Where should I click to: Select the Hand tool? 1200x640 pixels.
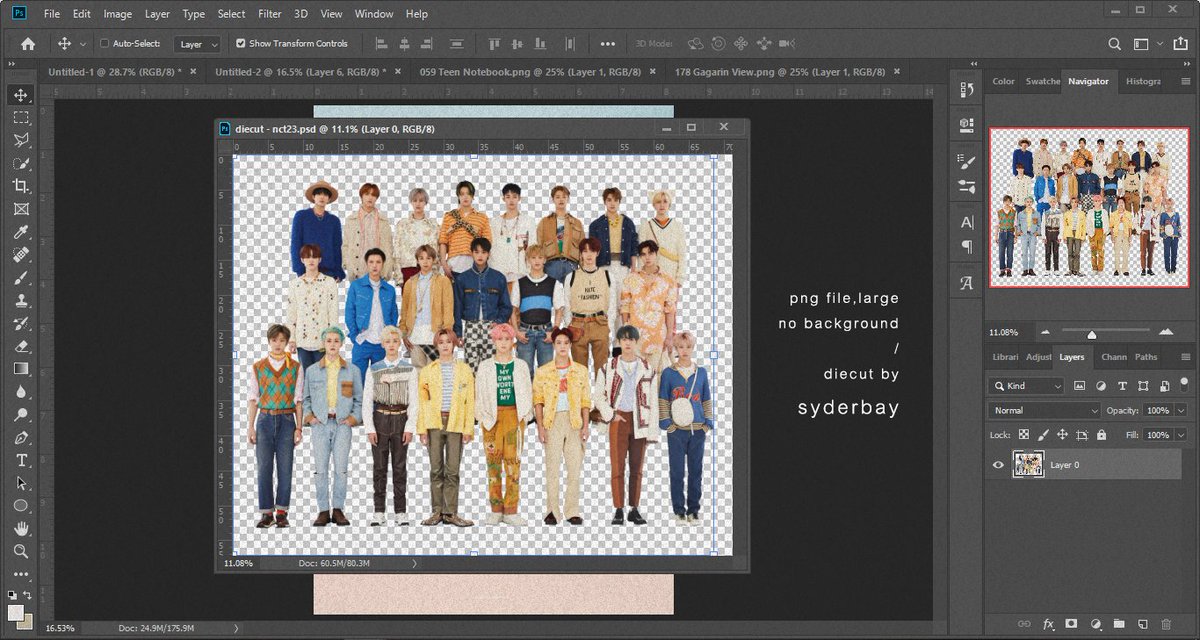click(x=21, y=528)
